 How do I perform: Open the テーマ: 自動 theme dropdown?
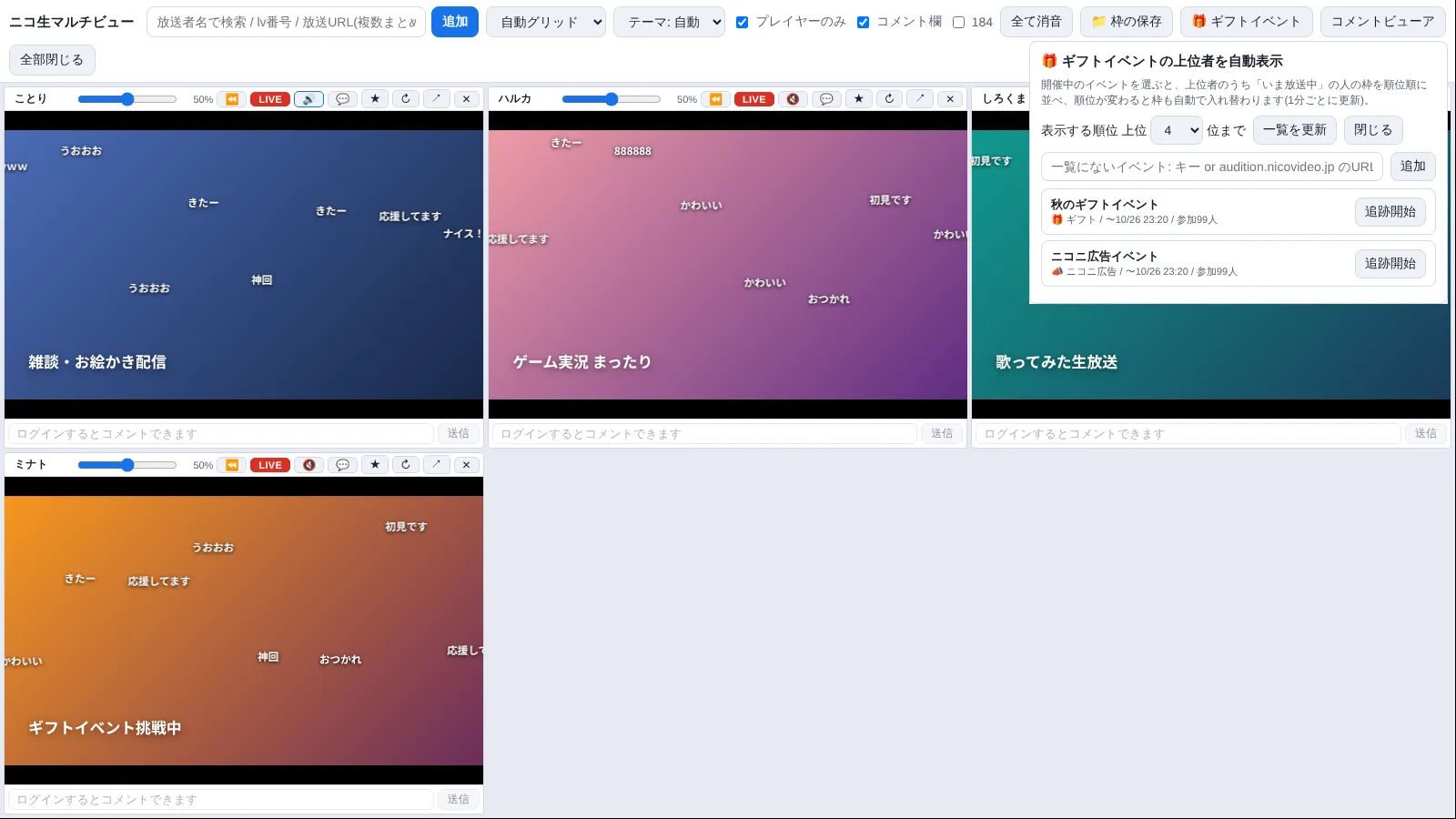click(669, 22)
